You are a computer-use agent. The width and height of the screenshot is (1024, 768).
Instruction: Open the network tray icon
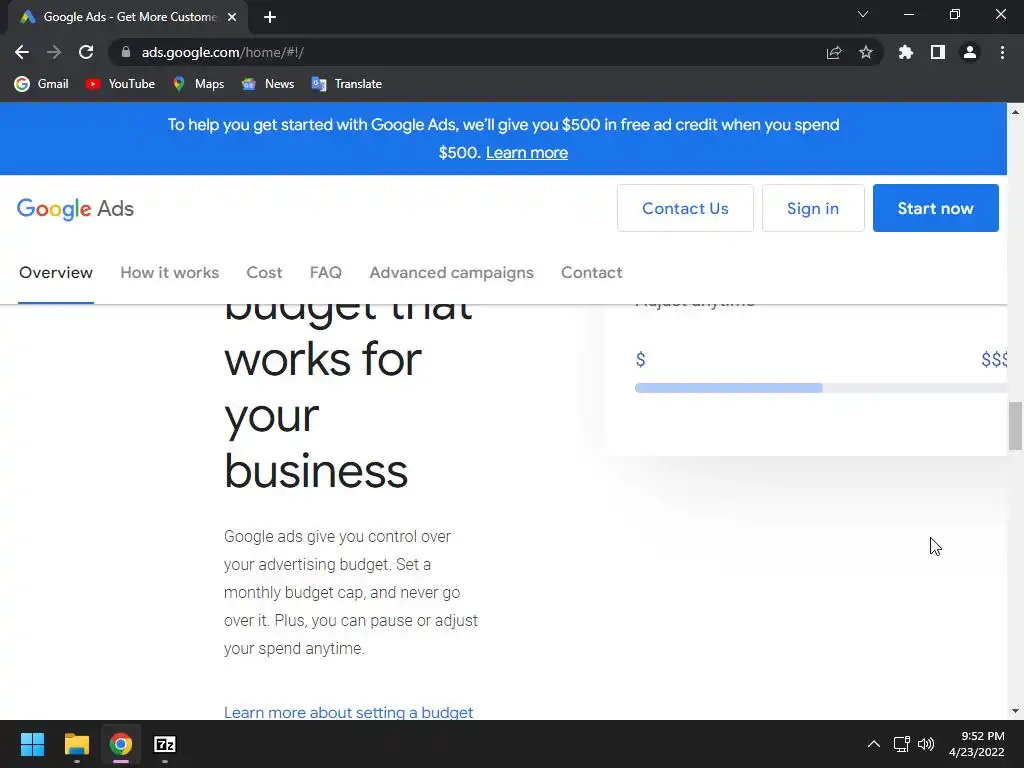point(901,744)
